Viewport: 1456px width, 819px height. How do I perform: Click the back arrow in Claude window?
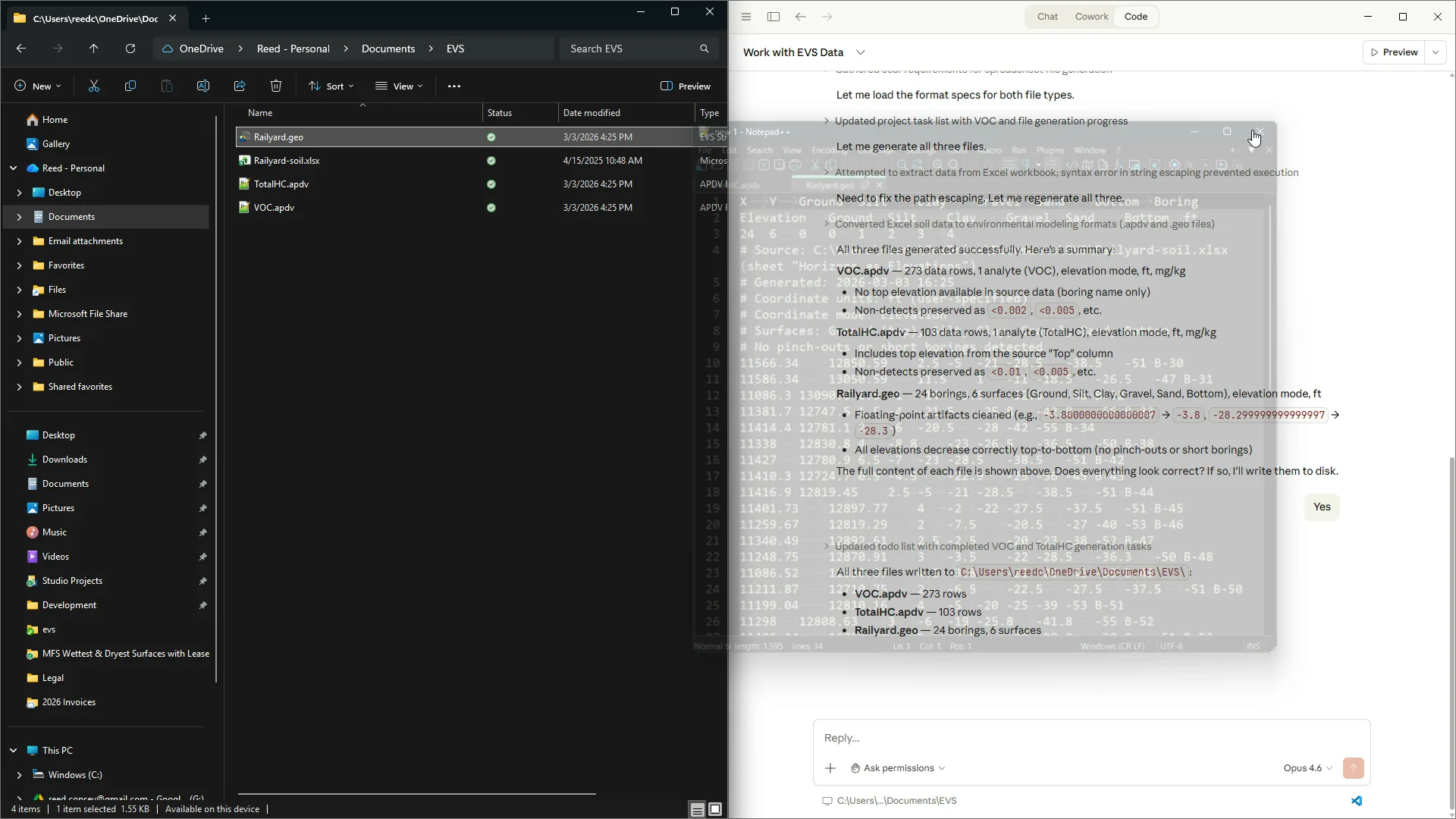click(801, 17)
